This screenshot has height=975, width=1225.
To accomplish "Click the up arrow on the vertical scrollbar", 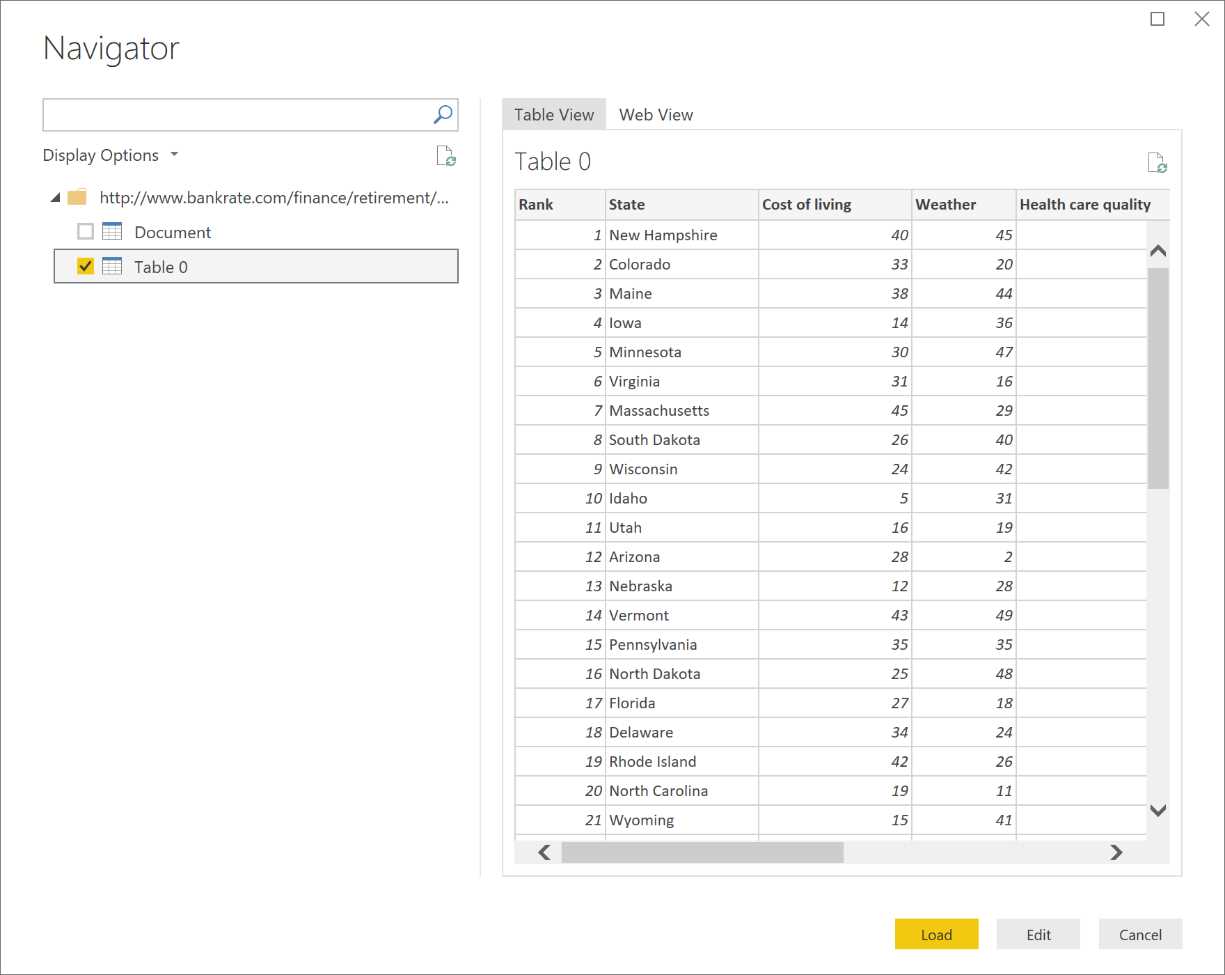I will pyautogui.click(x=1157, y=250).
